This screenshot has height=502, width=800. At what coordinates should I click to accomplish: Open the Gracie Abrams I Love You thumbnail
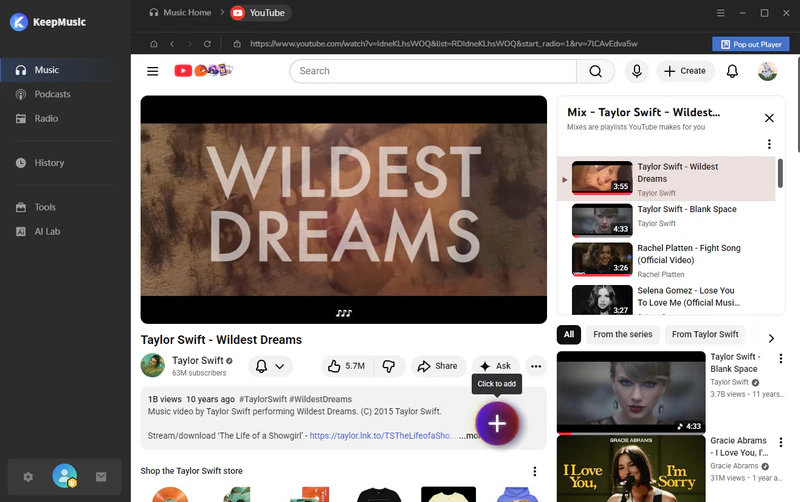pyautogui.click(x=631, y=469)
